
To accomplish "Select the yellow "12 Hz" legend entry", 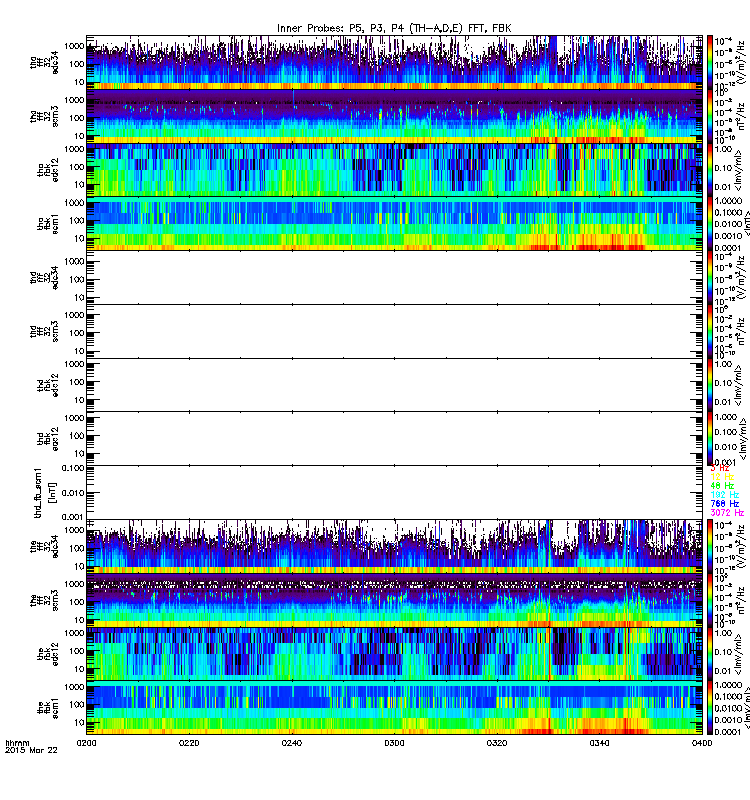I will (722, 477).
